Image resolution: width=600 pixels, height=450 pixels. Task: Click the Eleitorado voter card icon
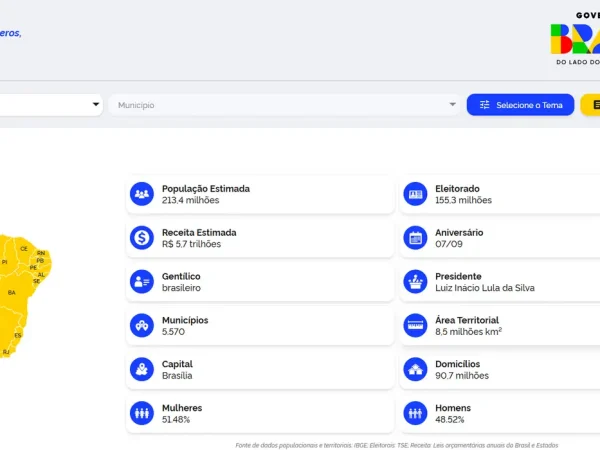[415, 194]
